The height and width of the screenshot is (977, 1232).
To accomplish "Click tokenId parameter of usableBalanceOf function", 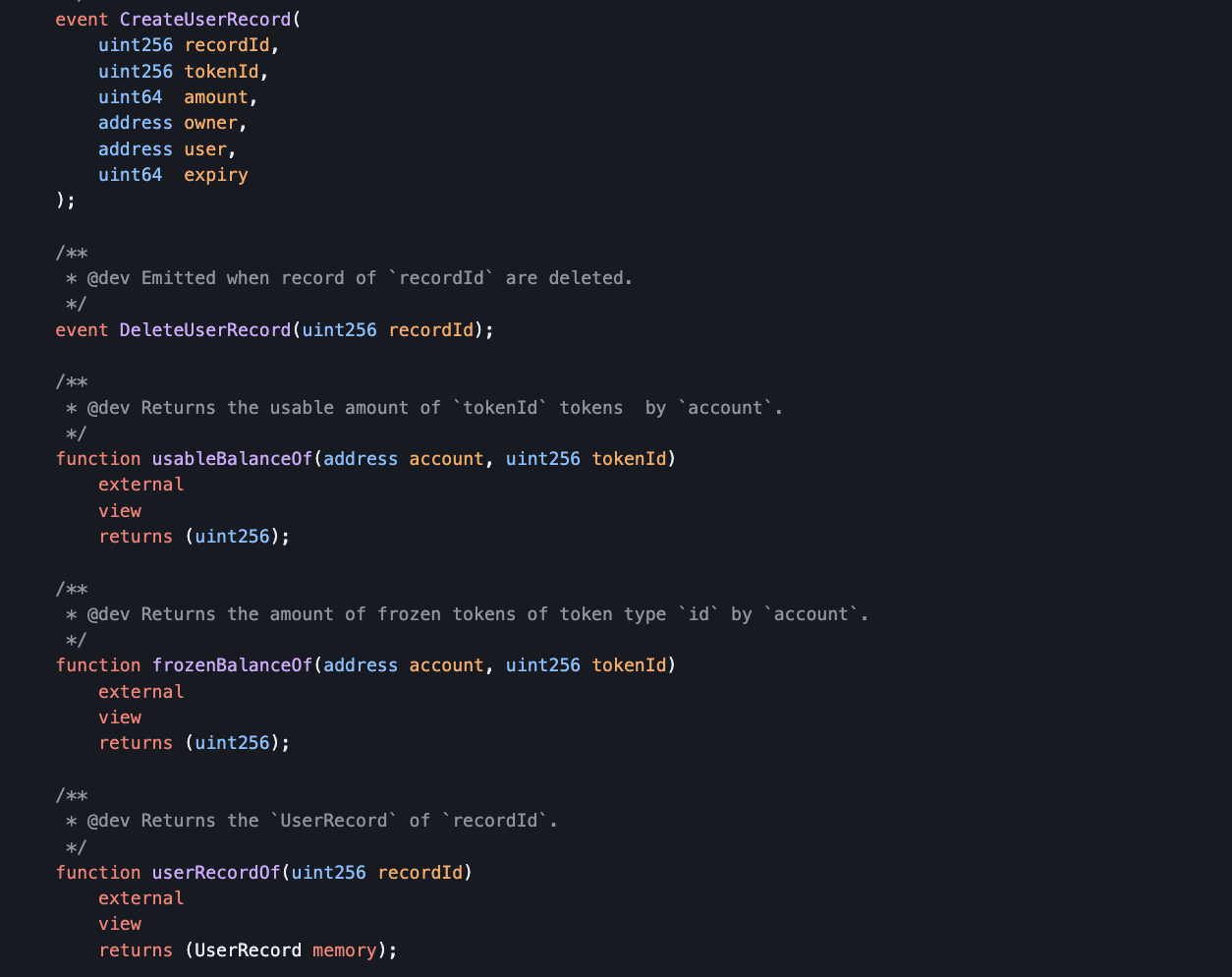I will point(629,459).
